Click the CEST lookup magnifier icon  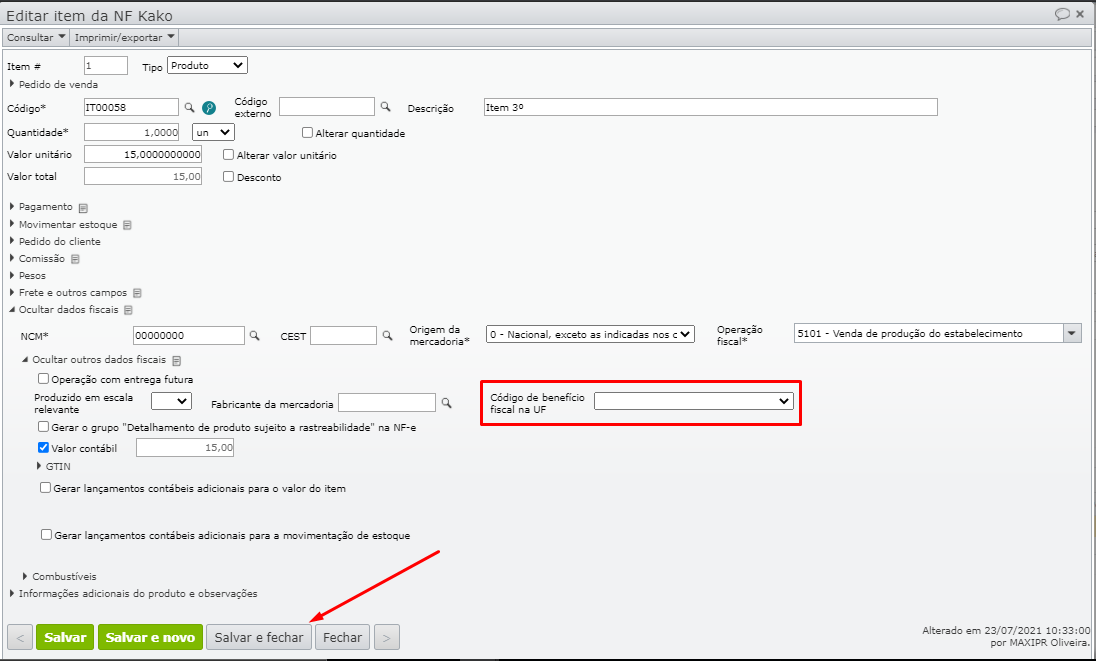(x=387, y=335)
